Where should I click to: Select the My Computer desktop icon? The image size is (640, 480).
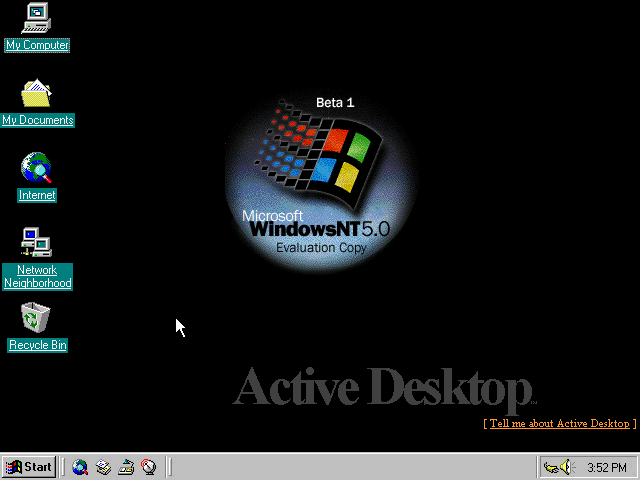point(36,18)
